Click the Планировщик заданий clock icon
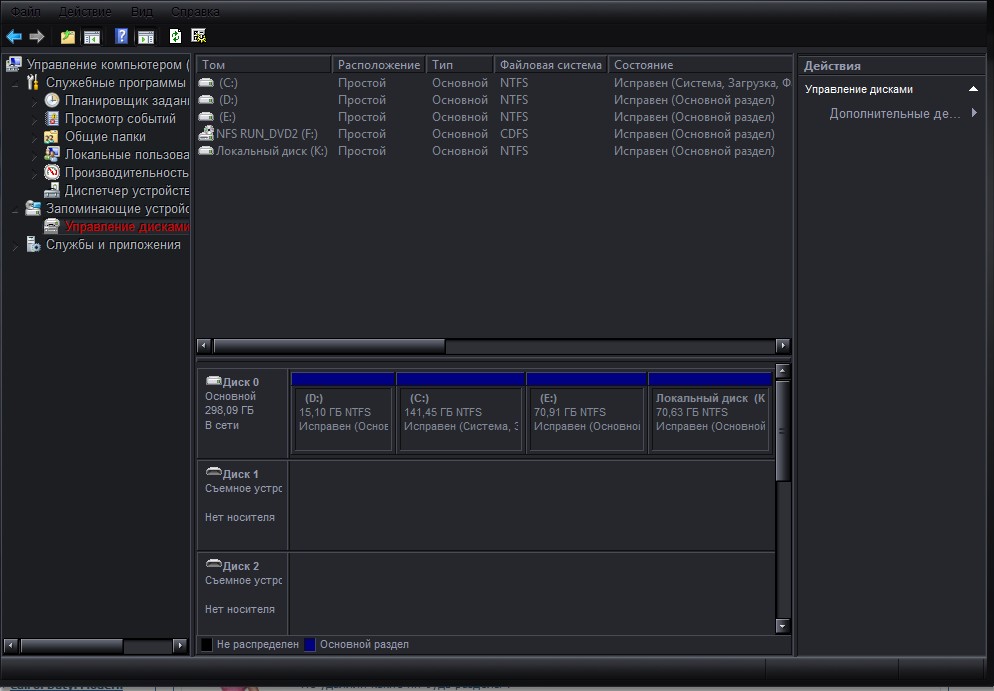The height and width of the screenshot is (691, 994). [52, 100]
